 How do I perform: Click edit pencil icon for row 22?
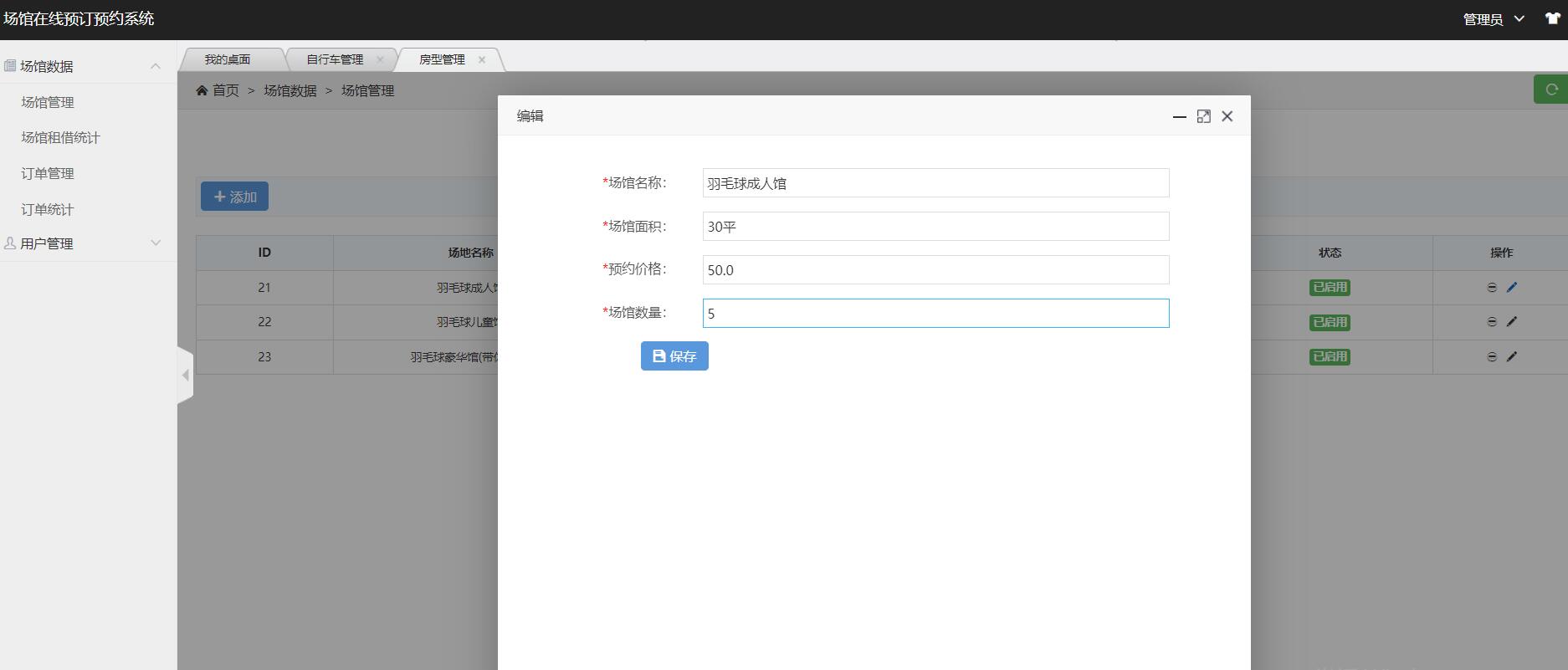click(x=1512, y=321)
